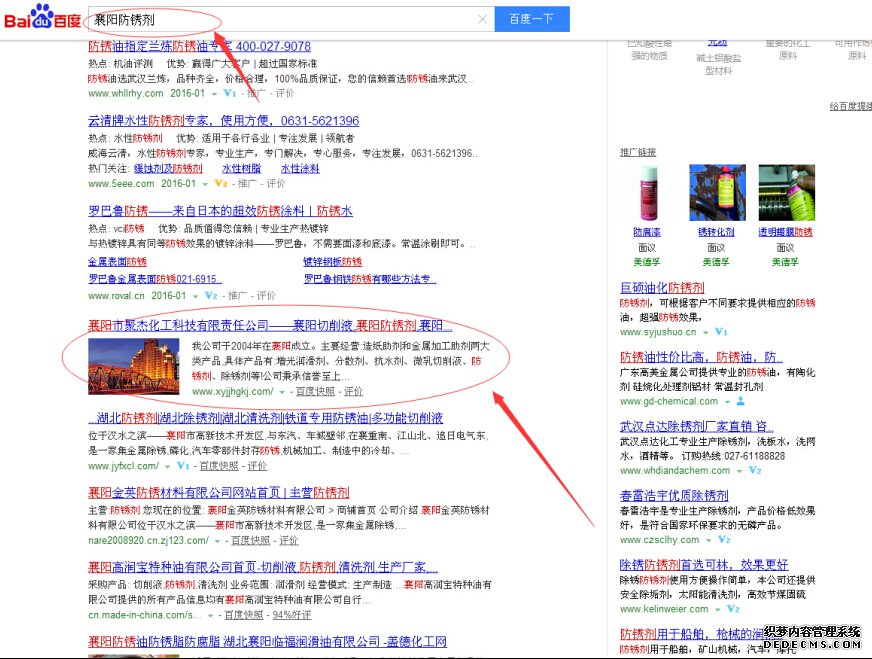Screen dimensions: 872x659
Task: Expand dropdown arrow next to nare2008920.cn.zj123.com
Action: [217, 541]
